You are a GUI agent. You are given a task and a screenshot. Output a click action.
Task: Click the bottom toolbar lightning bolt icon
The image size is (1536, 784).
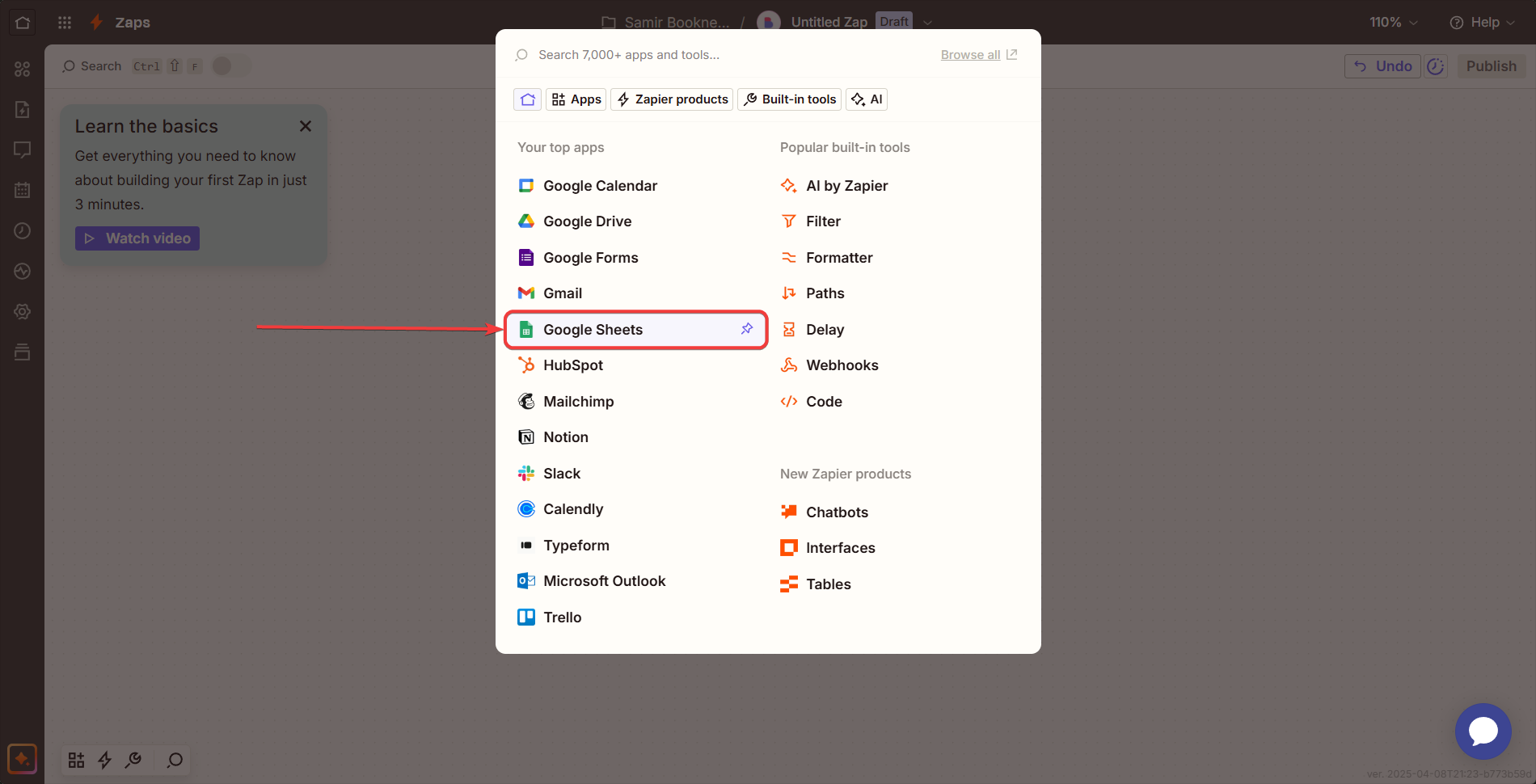coord(104,760)
